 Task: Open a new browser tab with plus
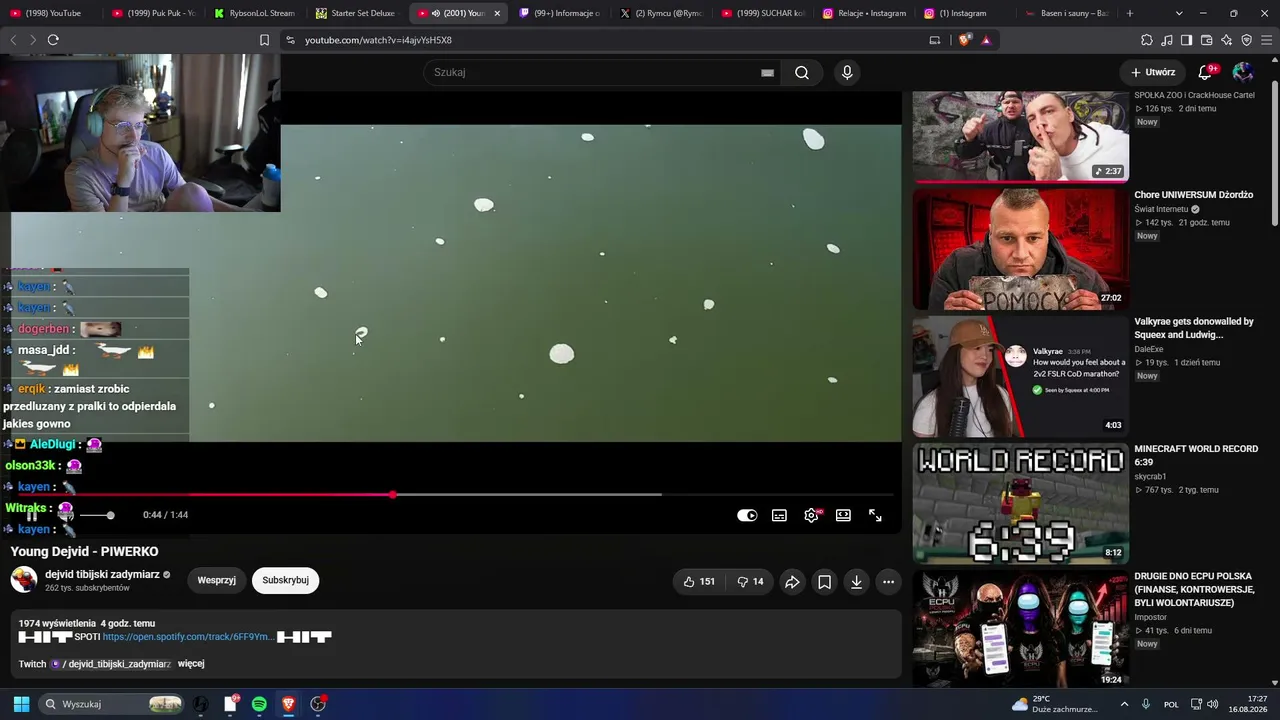click(x=1130, y=13)
